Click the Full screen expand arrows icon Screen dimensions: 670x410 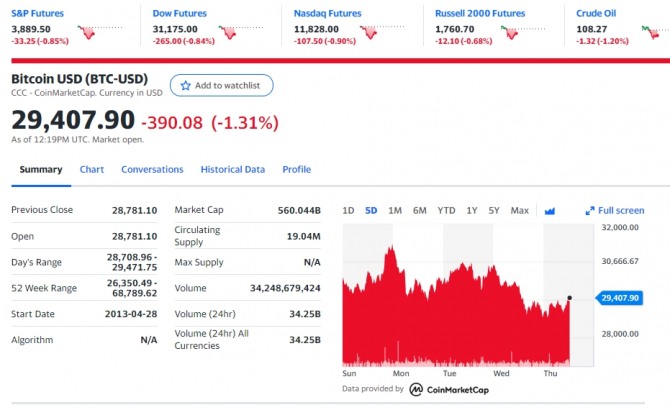[590, 211]
